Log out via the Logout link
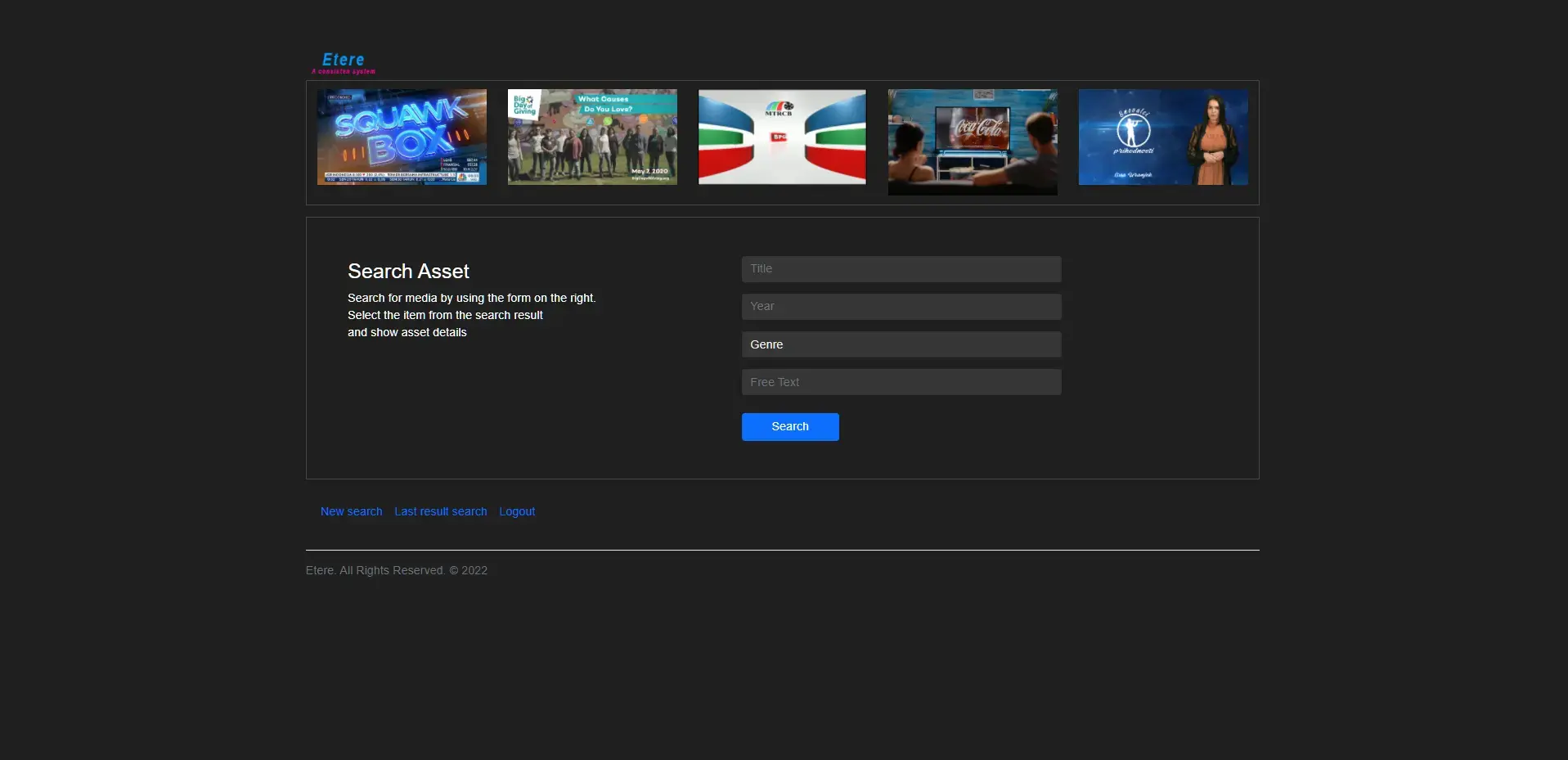The height and width of the screenshot is (760, 1568). point(517,511)
